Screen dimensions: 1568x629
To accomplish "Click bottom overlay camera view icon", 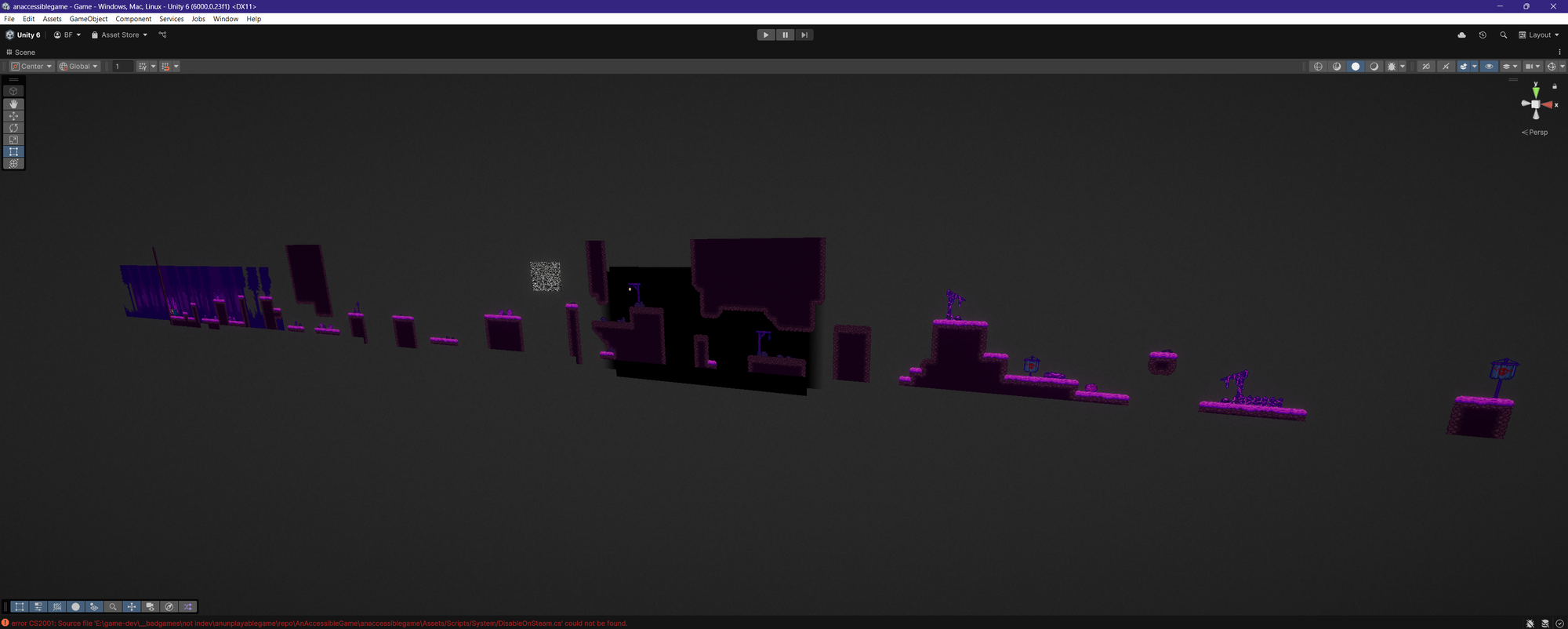I will 151,606.
